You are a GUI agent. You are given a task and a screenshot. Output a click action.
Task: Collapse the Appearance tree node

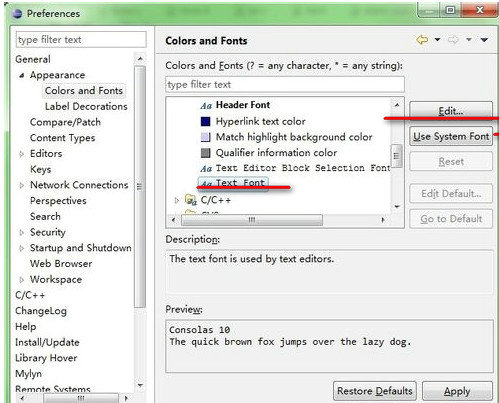coord(22,75)
